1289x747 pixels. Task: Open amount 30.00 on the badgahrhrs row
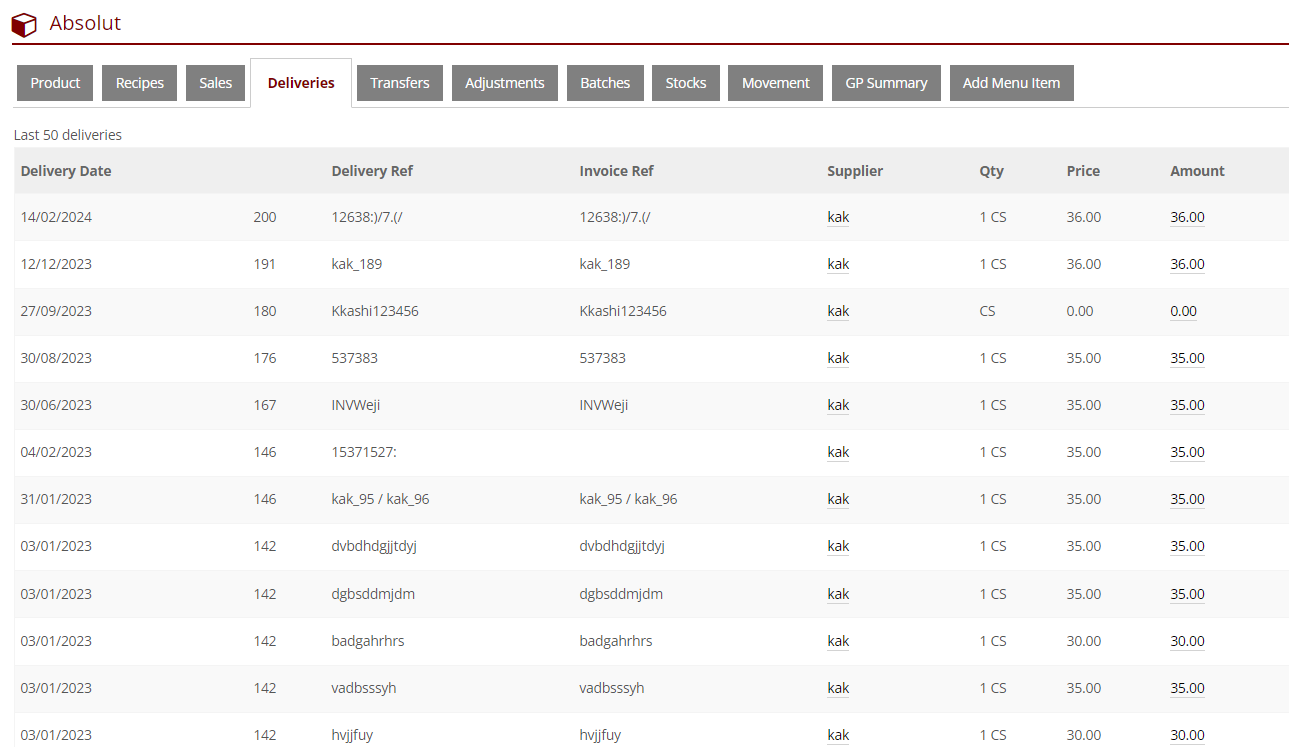click(x=1187, y=641)
